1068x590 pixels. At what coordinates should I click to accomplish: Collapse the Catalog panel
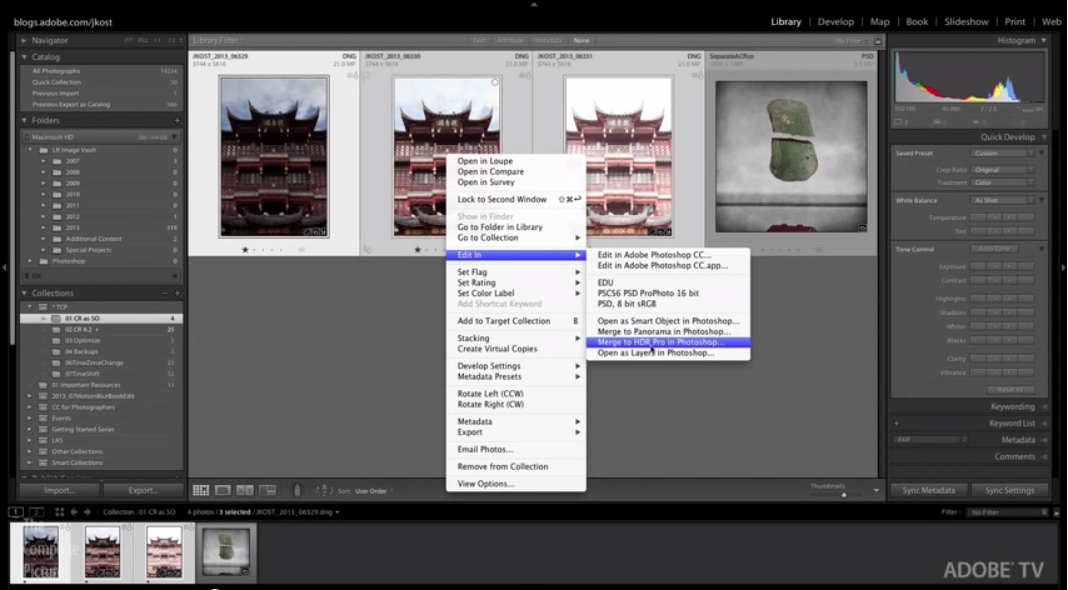pos(26,57)
